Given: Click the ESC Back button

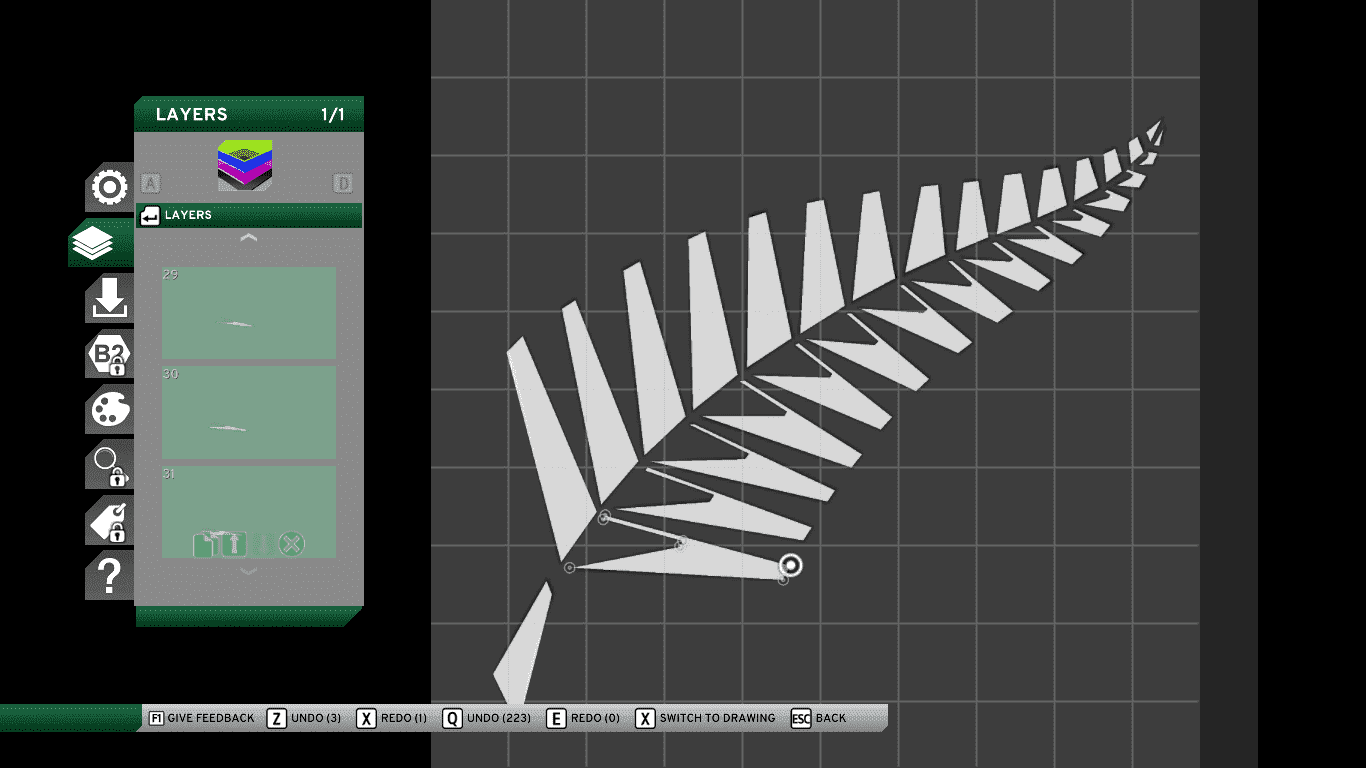Looking at the screenshot, I should 818,718.
